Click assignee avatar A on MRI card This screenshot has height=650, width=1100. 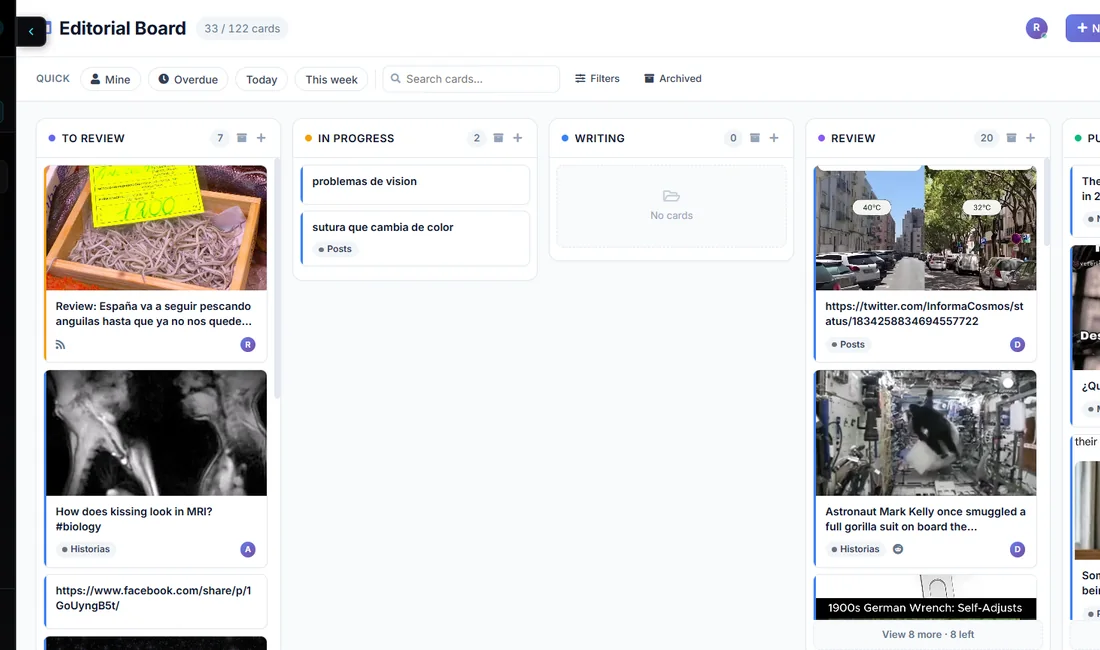[248, 549]
